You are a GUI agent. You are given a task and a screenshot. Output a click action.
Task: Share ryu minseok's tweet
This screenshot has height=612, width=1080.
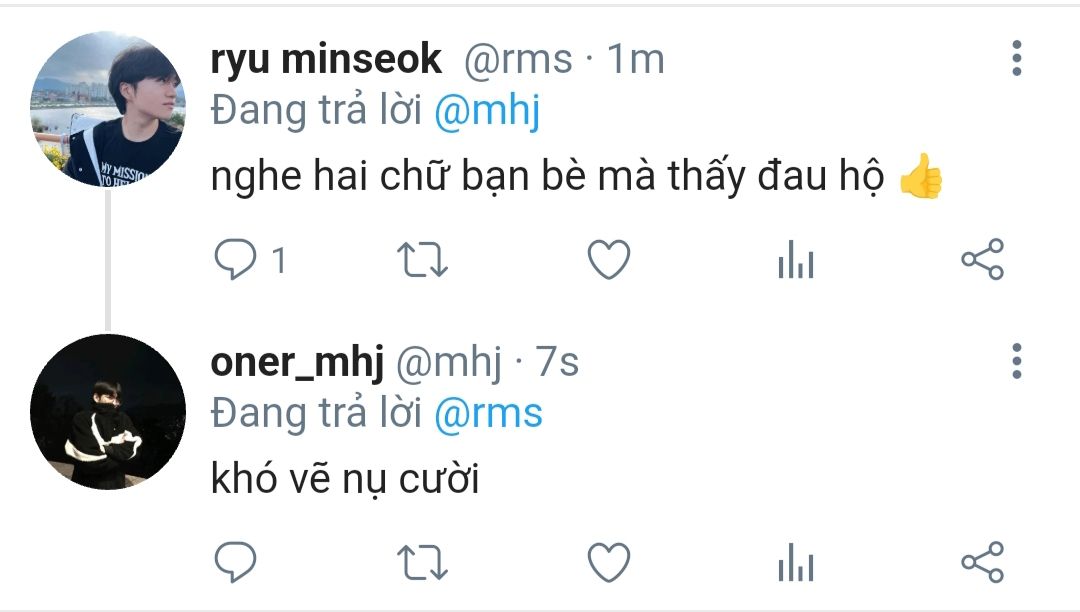tap(982, 261)
